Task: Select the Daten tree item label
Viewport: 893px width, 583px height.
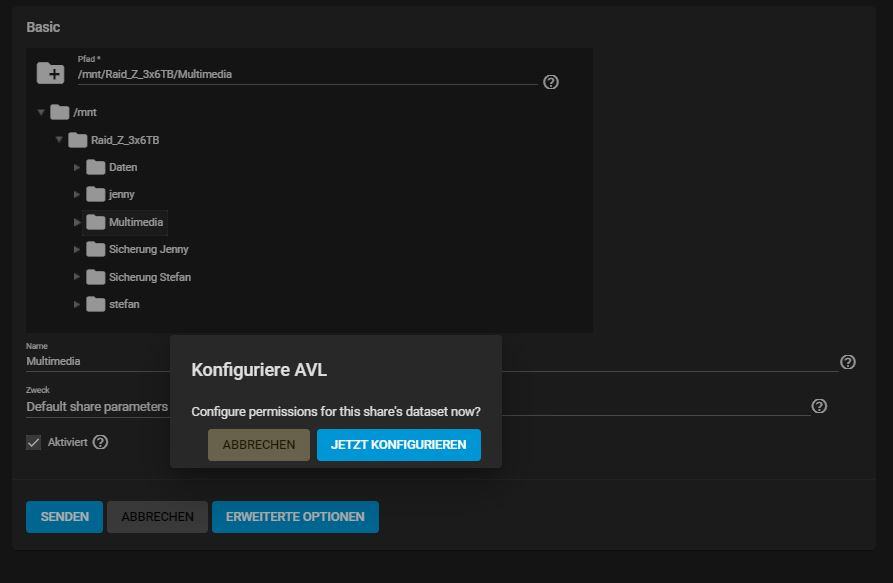Action: pyautogui.click(x=123, y=167)
